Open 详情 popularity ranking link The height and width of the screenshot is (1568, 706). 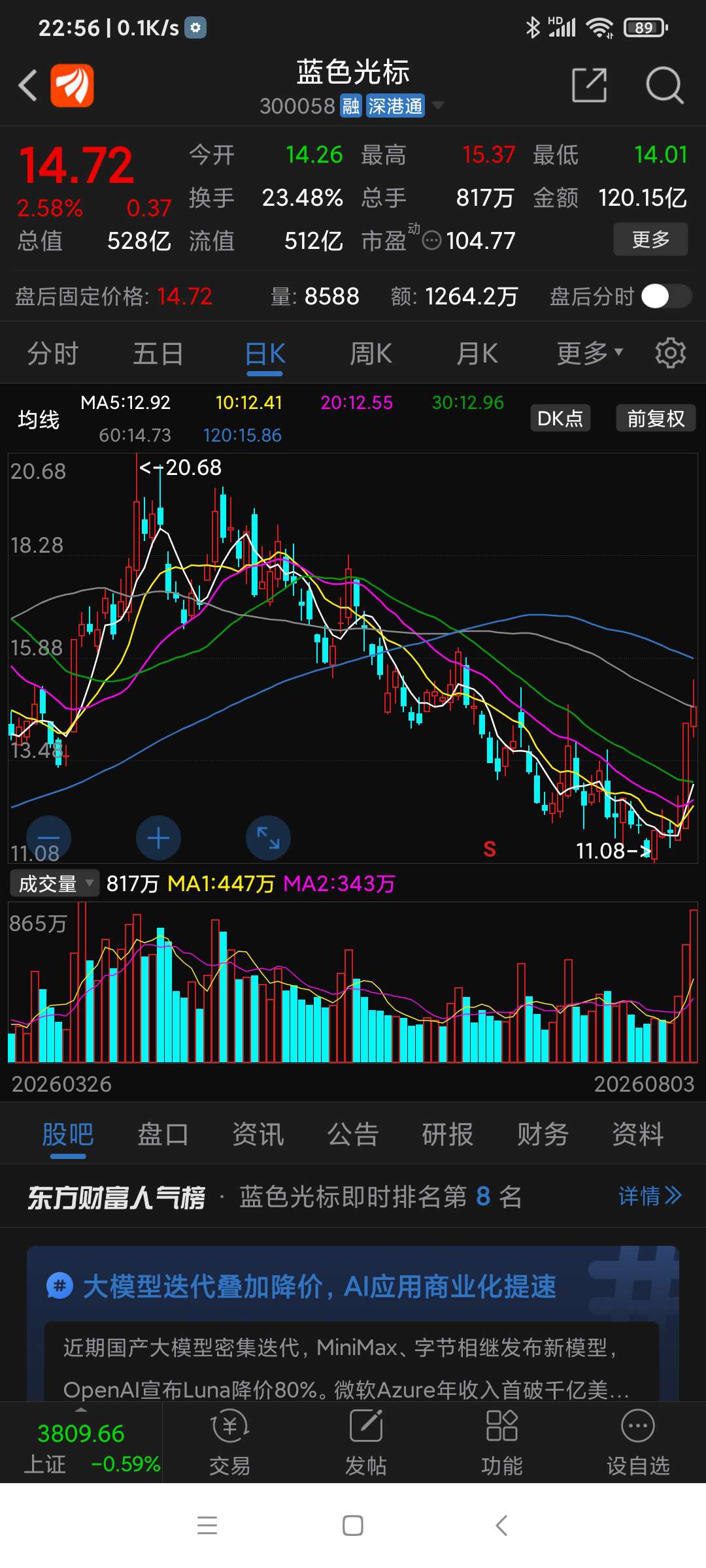coord(650,1196)
